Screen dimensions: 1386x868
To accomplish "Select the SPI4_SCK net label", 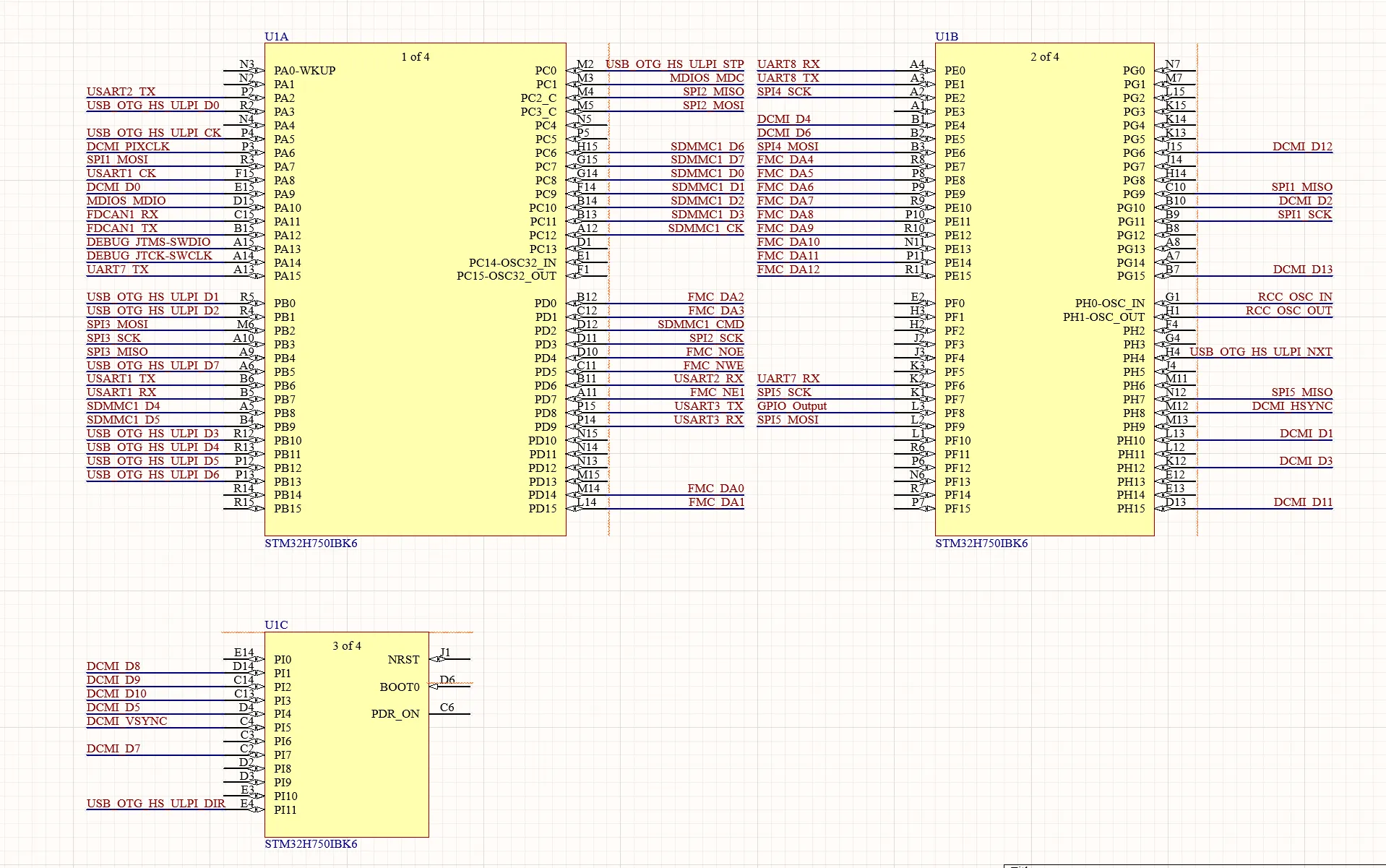I will (x=784, y=91).
